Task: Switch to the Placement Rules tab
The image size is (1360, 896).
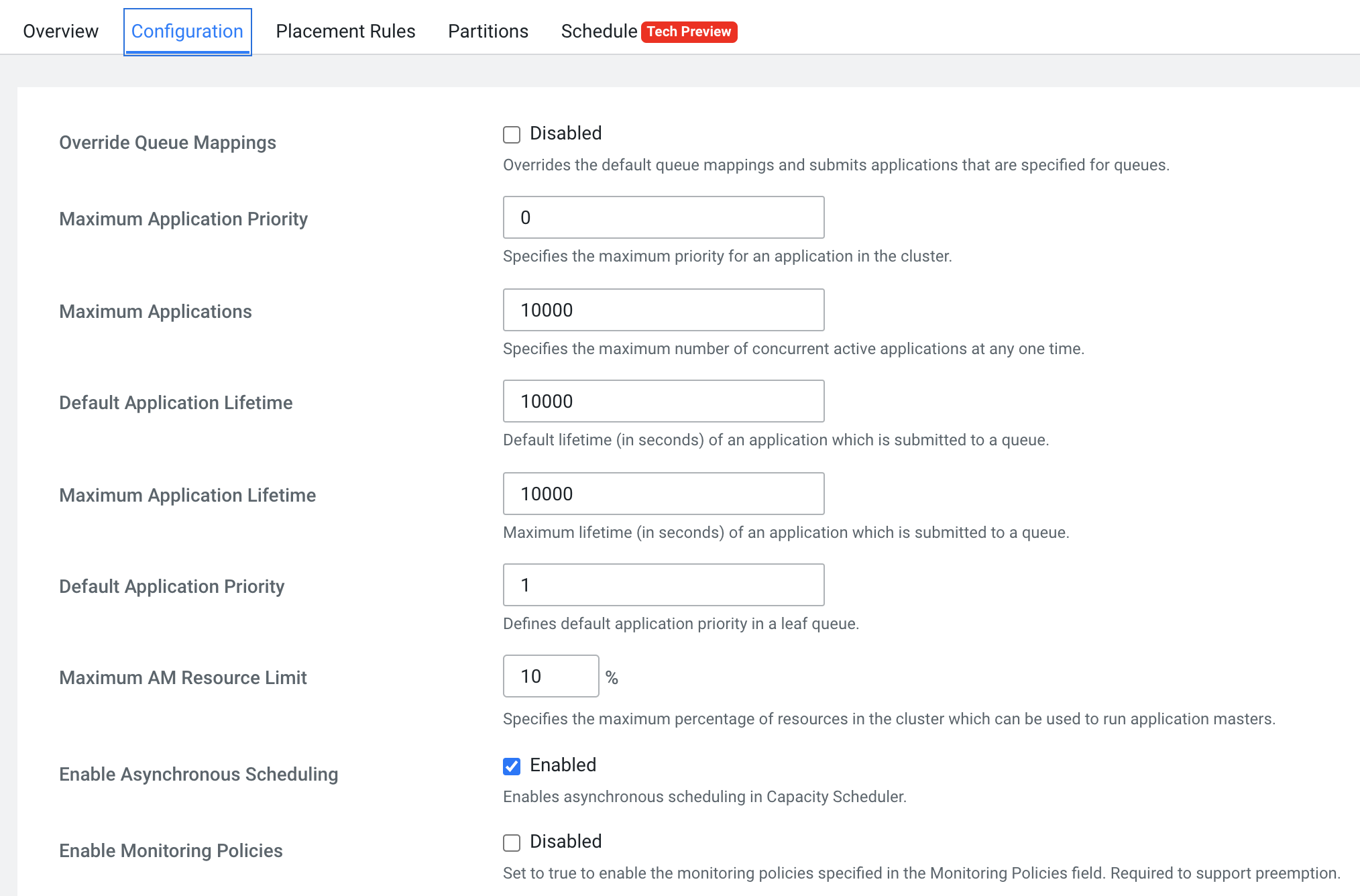Action: (345, 32)
